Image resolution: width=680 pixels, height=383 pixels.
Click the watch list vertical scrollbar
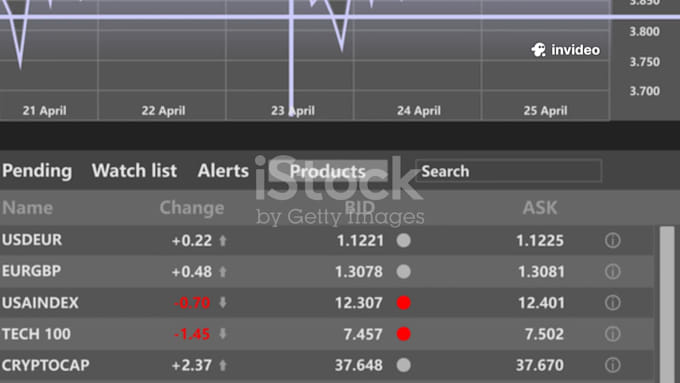click(x=667, y=304)
